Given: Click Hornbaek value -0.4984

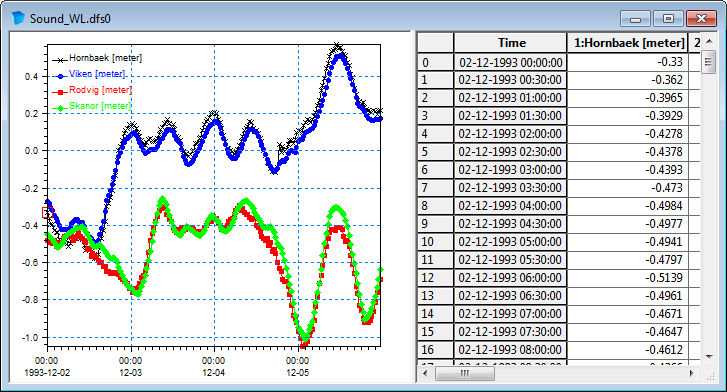Looking at the screenshot, I should [628, 206].
